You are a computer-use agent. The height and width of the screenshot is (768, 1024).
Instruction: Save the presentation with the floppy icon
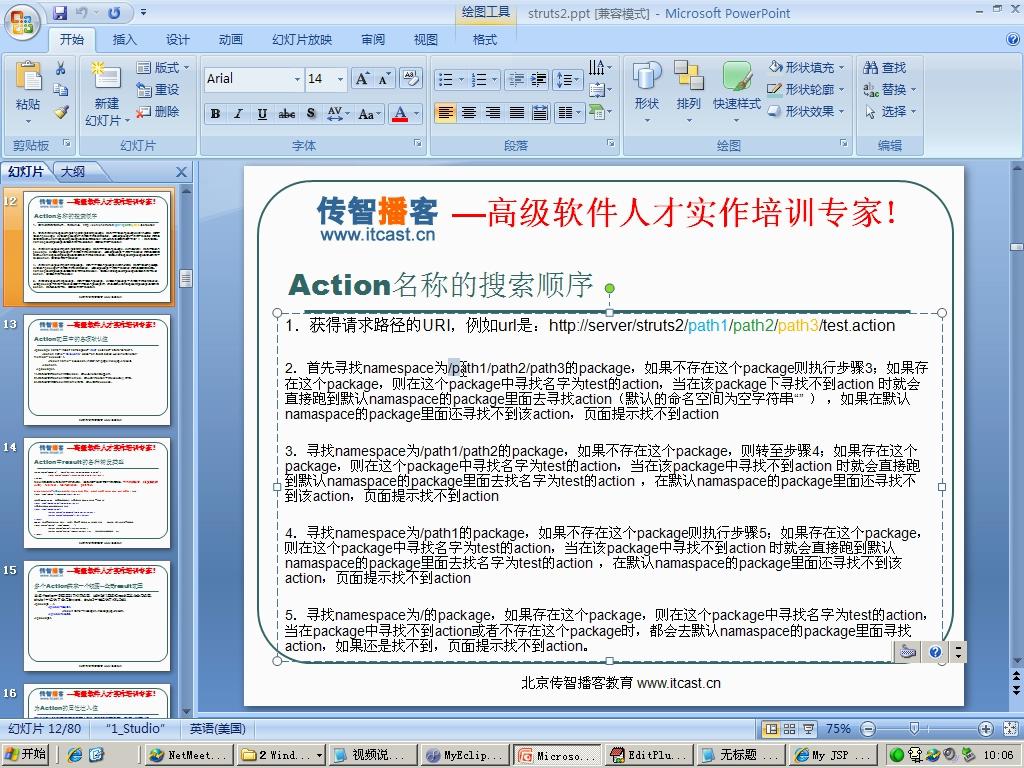[x=60, y=12]
